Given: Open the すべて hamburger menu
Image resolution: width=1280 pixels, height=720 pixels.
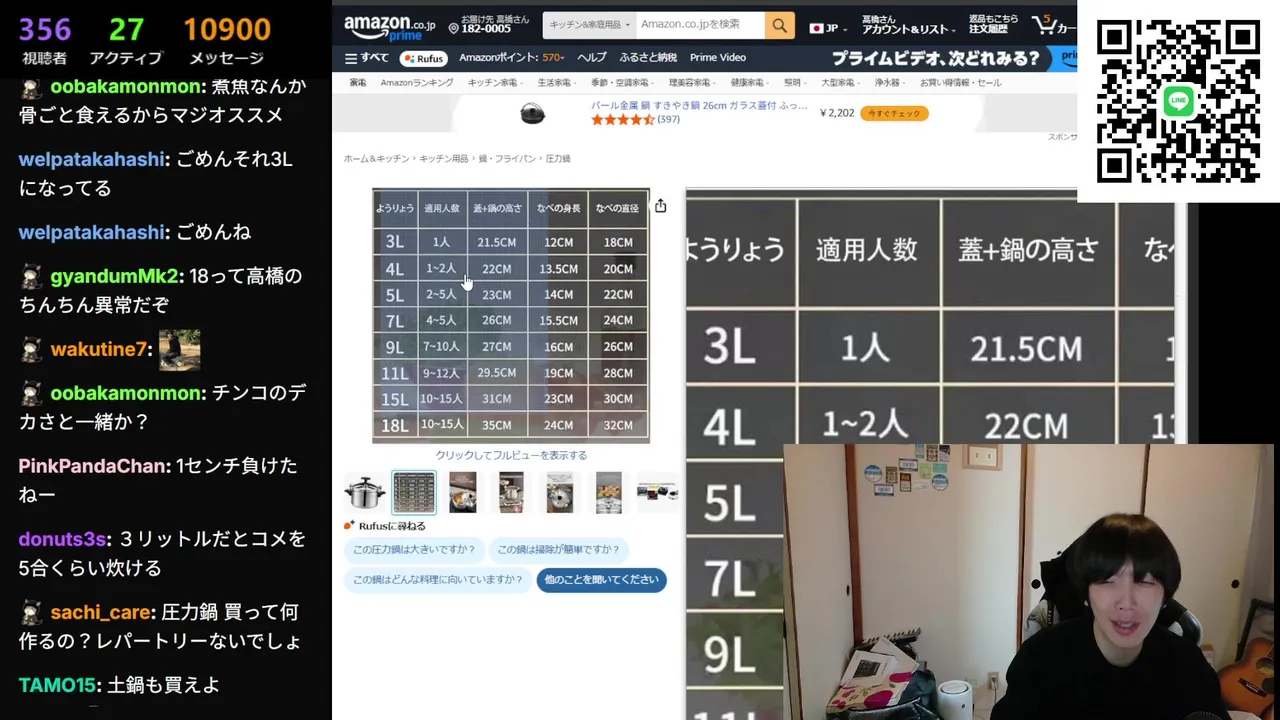Looking at the screenshot, I should (366, 58).
